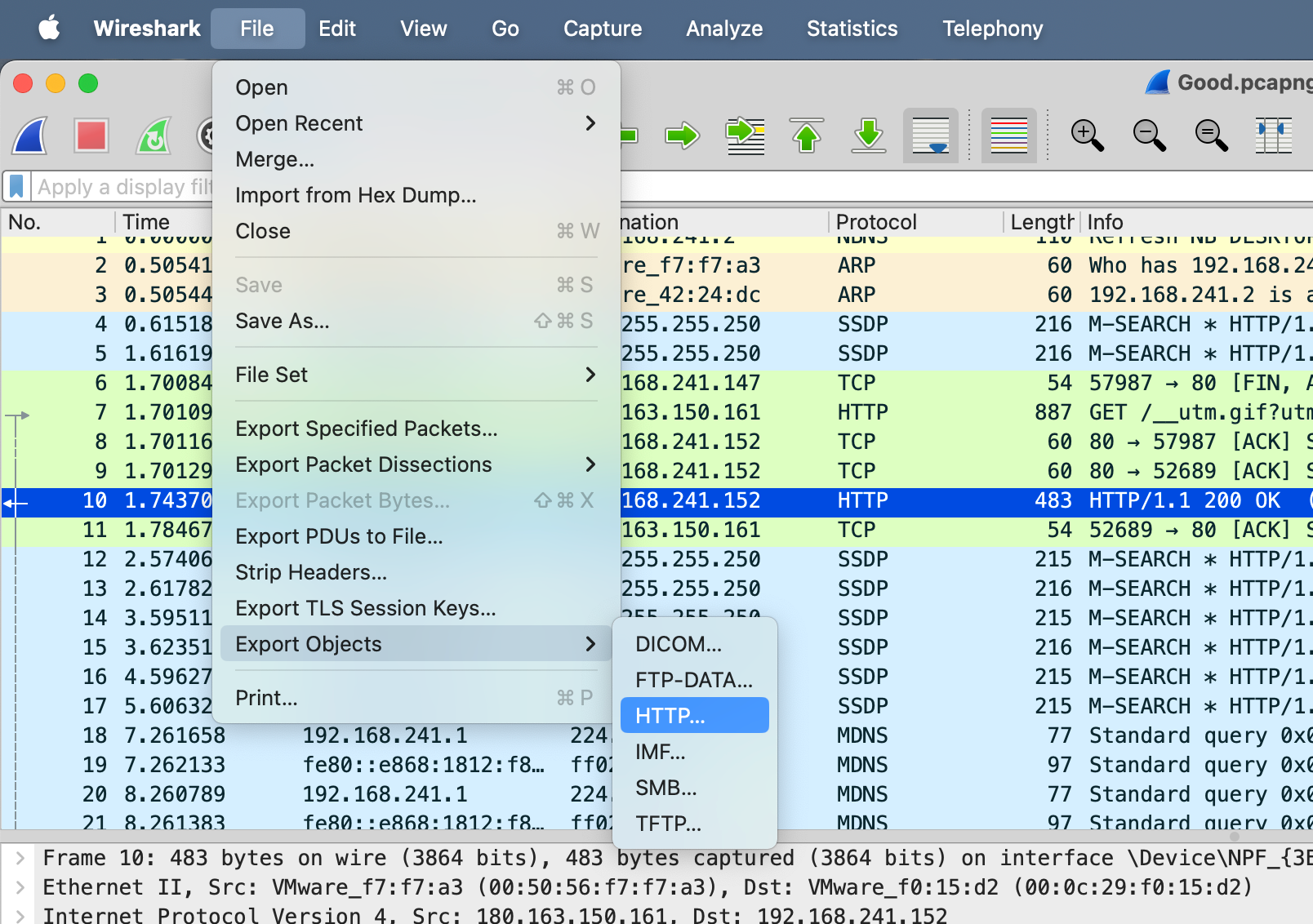The image size is (1313, 924).
Task: Toggle auto-scroll during live capture
Action: [931, 135]
